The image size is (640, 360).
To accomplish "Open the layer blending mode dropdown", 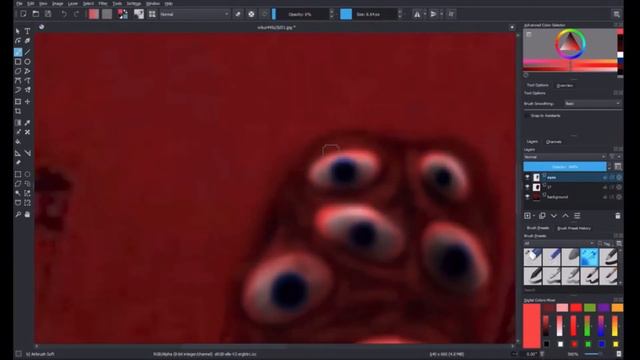I will pos(565,157).
